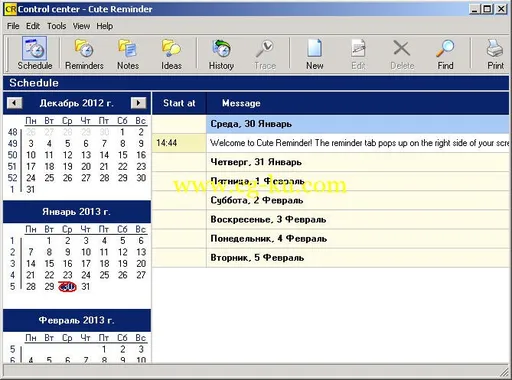Select January 30 circled date
Image resolution: width=512 pixels, height=380 pixels.
(x=67, y=286)
